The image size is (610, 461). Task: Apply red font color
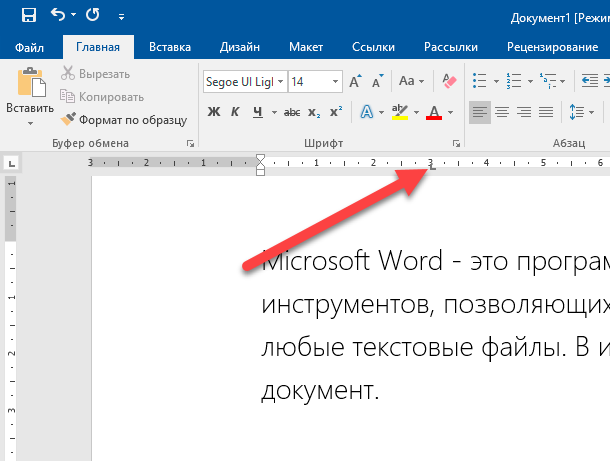(434, 112)
